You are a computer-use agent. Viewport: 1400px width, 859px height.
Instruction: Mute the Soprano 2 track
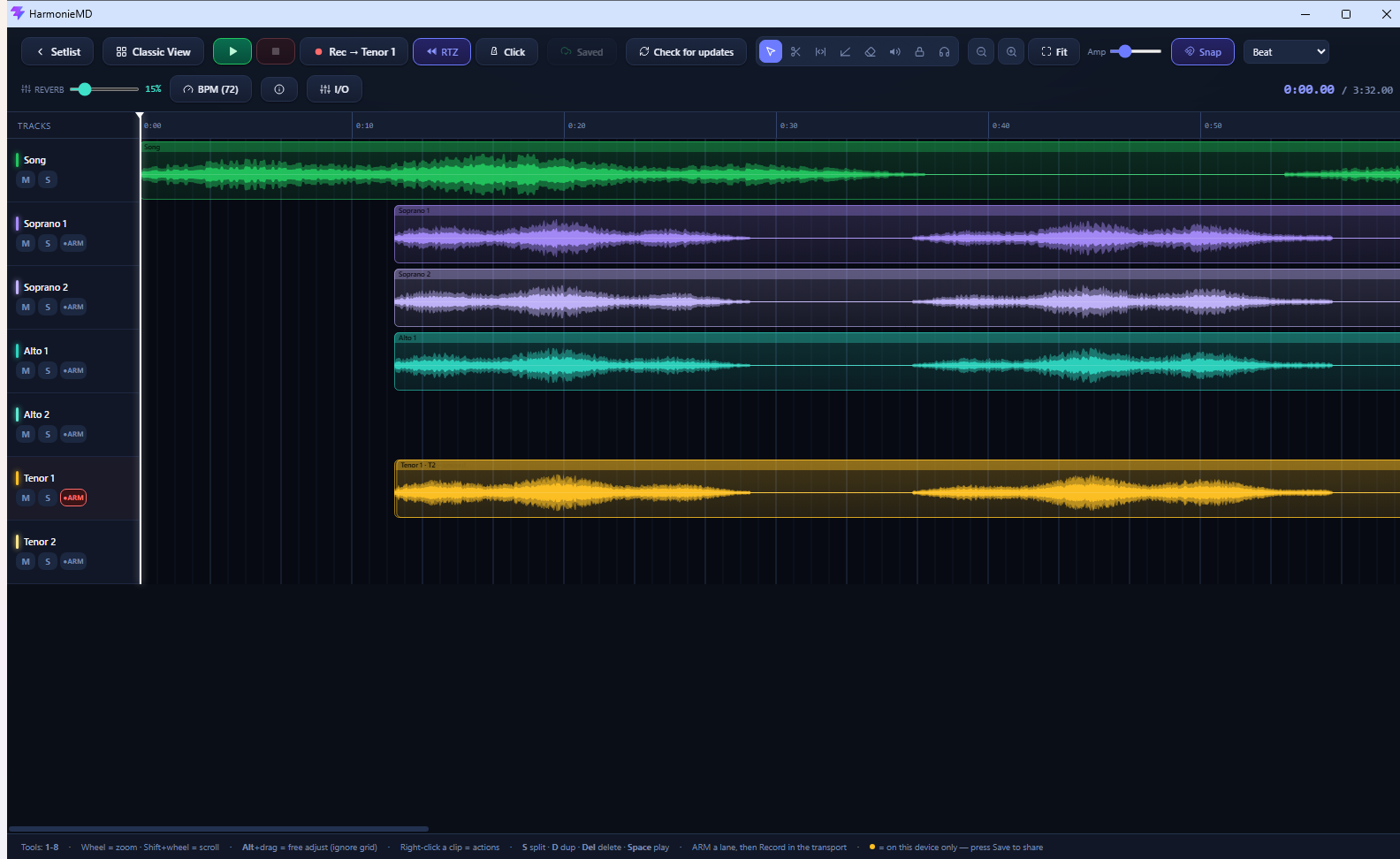[x=26, y=307]
